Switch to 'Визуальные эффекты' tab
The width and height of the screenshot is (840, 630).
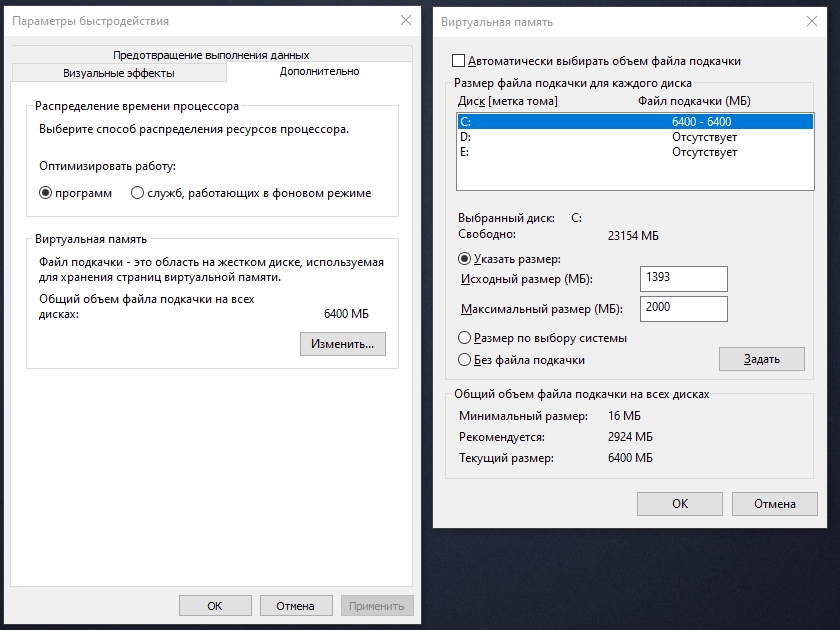click(119, 73)
